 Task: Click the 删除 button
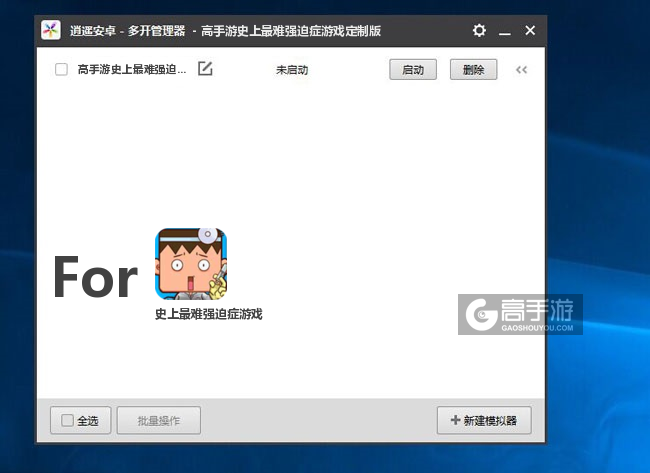[473, 70]
